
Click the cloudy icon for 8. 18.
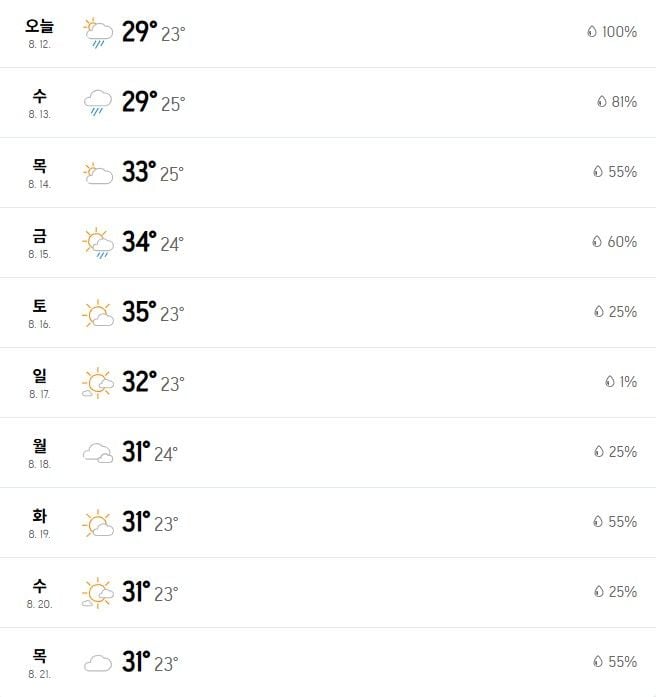[x=98, y=453]
